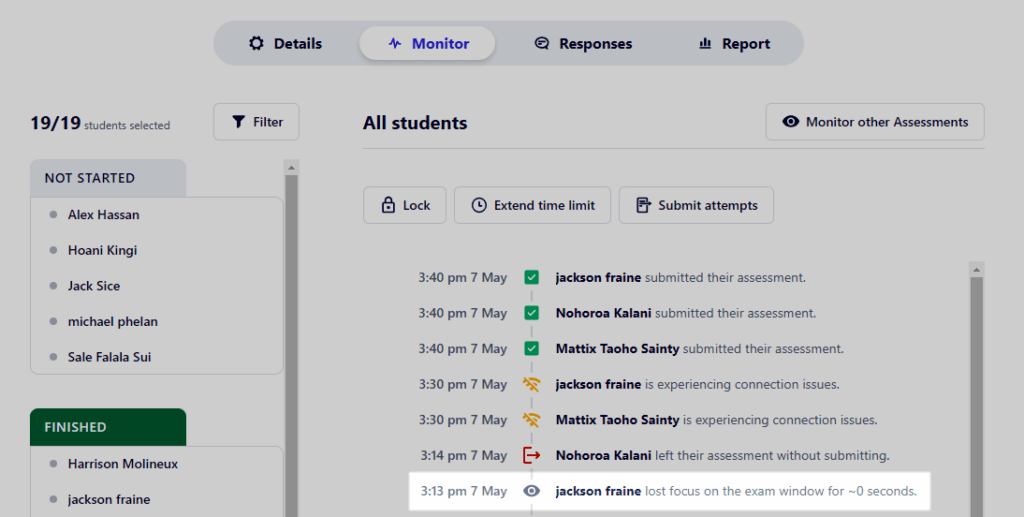Click the Details gear icon

[x=257, y=44]
